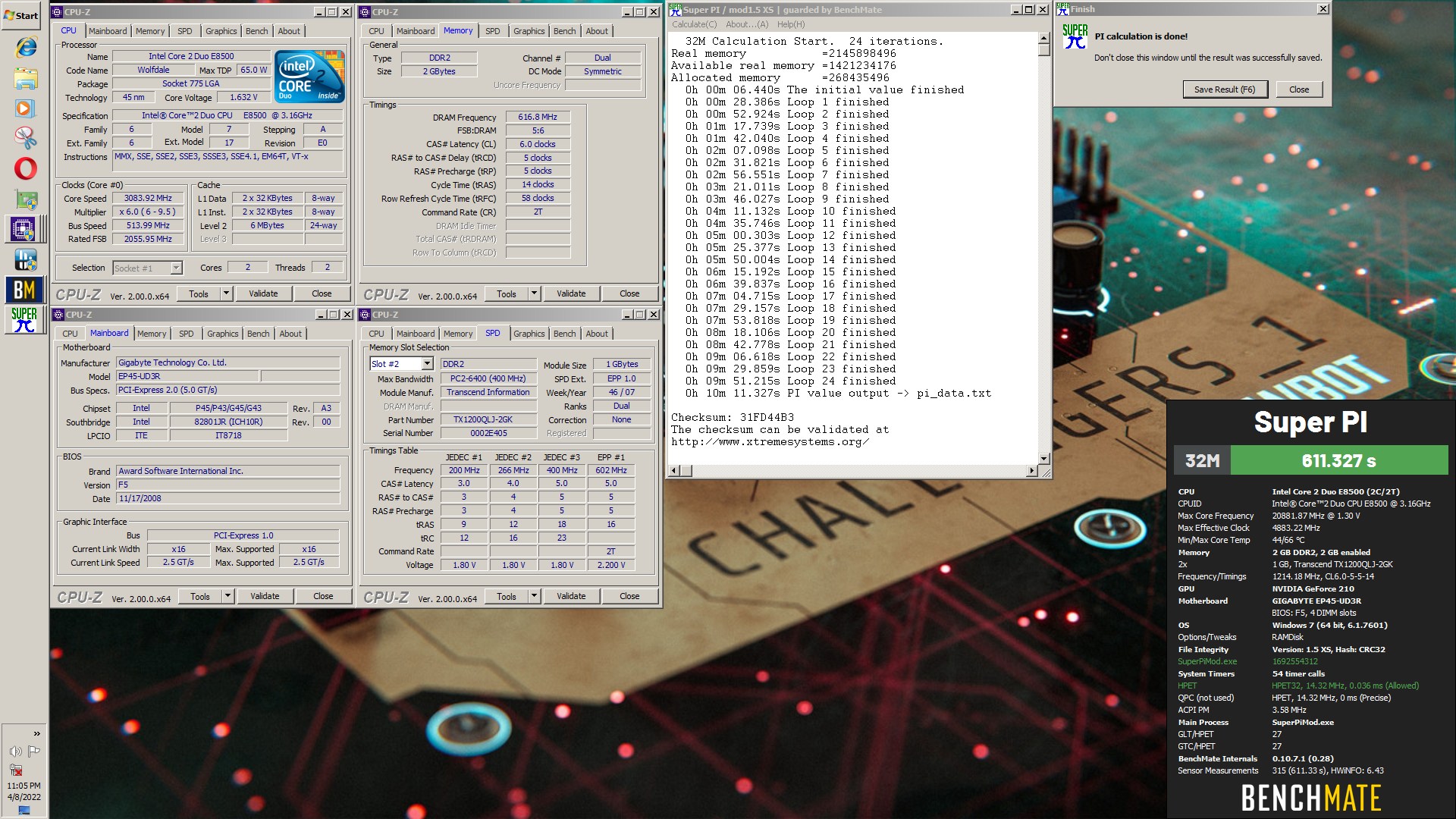This screenshot has width=1456, height=819.
Task: Switch to CPU tab in the SPD tab window
Action: coord(376,334)
